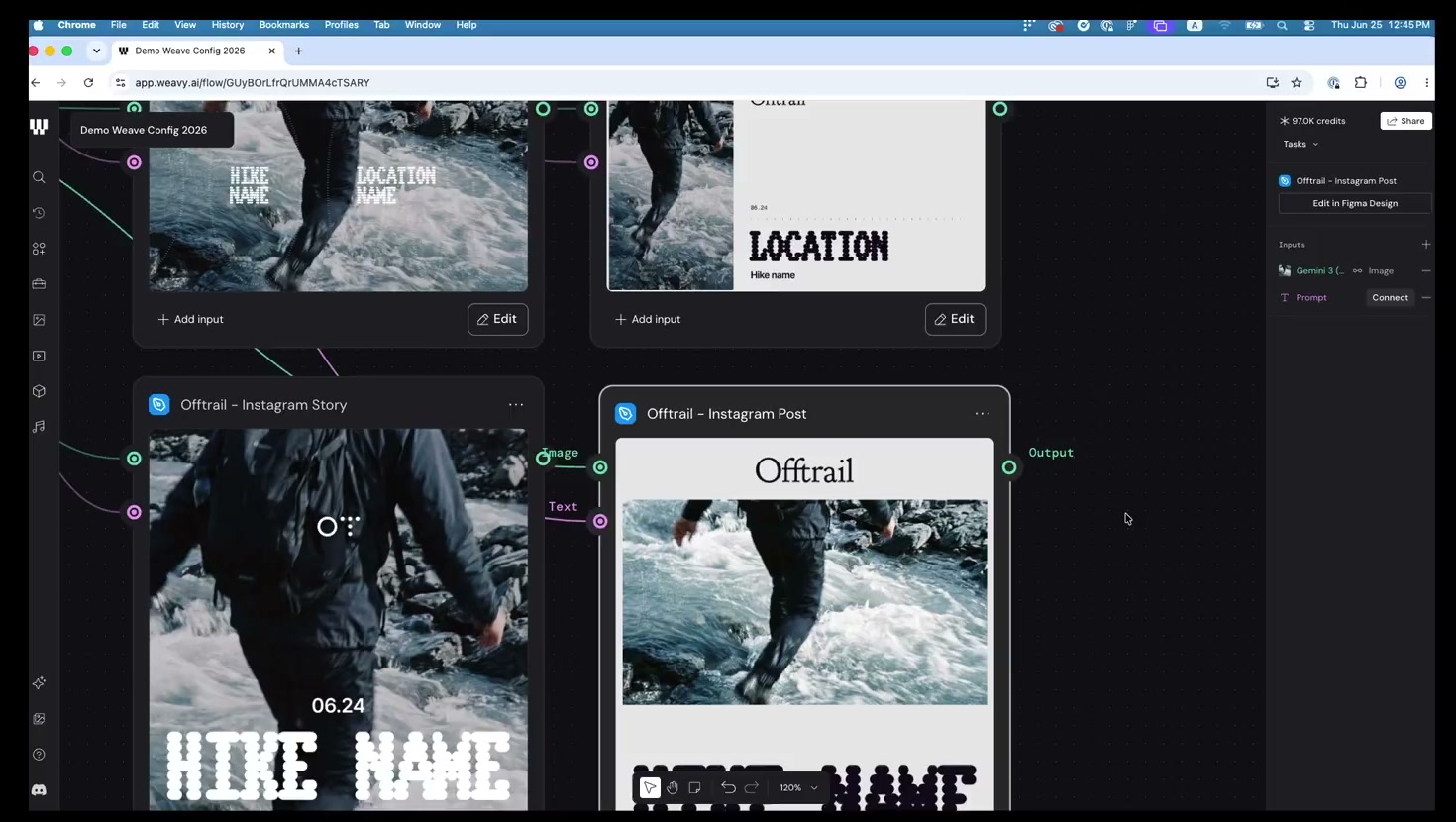The image size is (1456, 822).
Task: Click the 97.0K credits indicator
Action: click(1312, 121)
